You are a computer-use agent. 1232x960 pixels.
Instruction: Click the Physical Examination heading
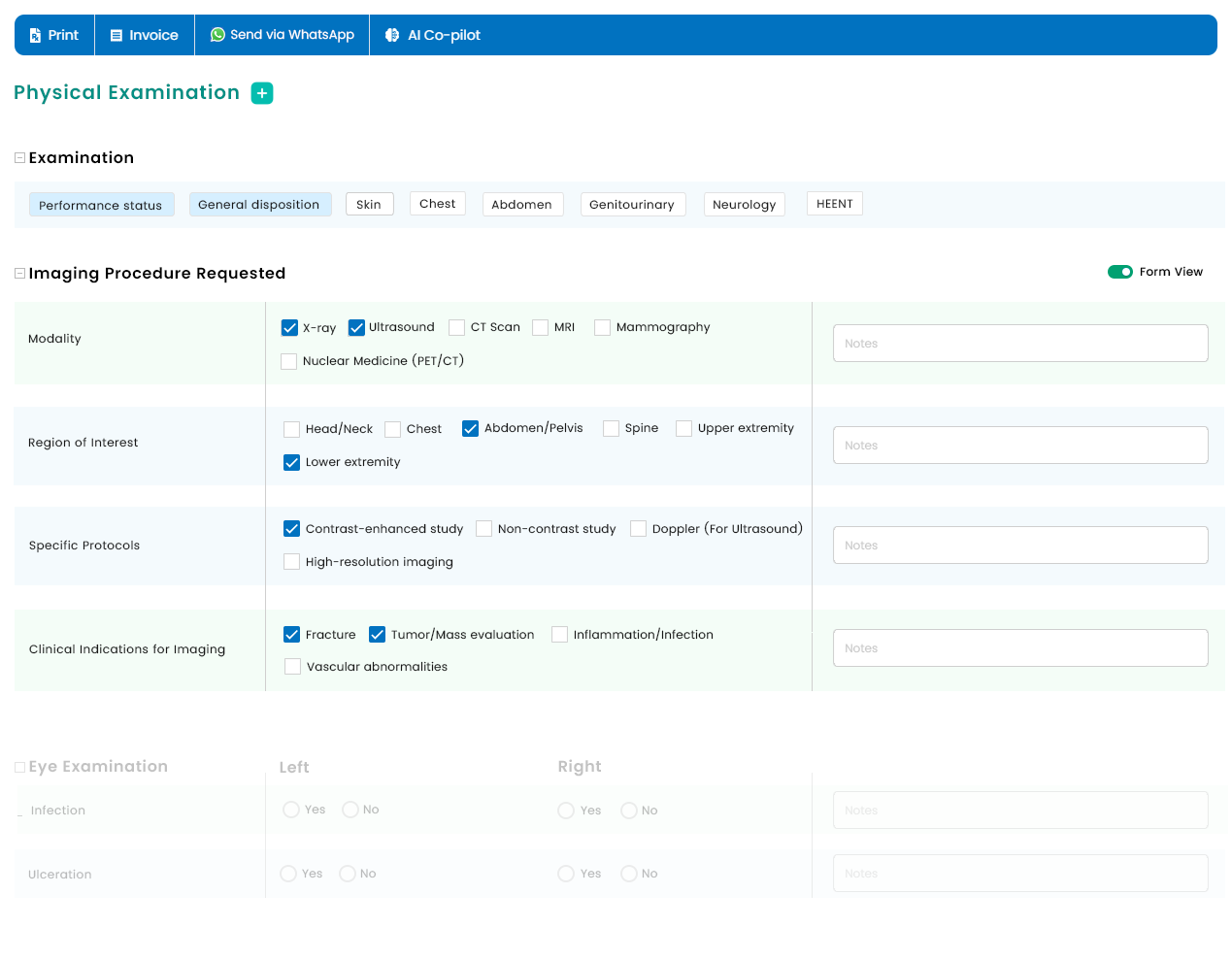click(x=127, y=93)
